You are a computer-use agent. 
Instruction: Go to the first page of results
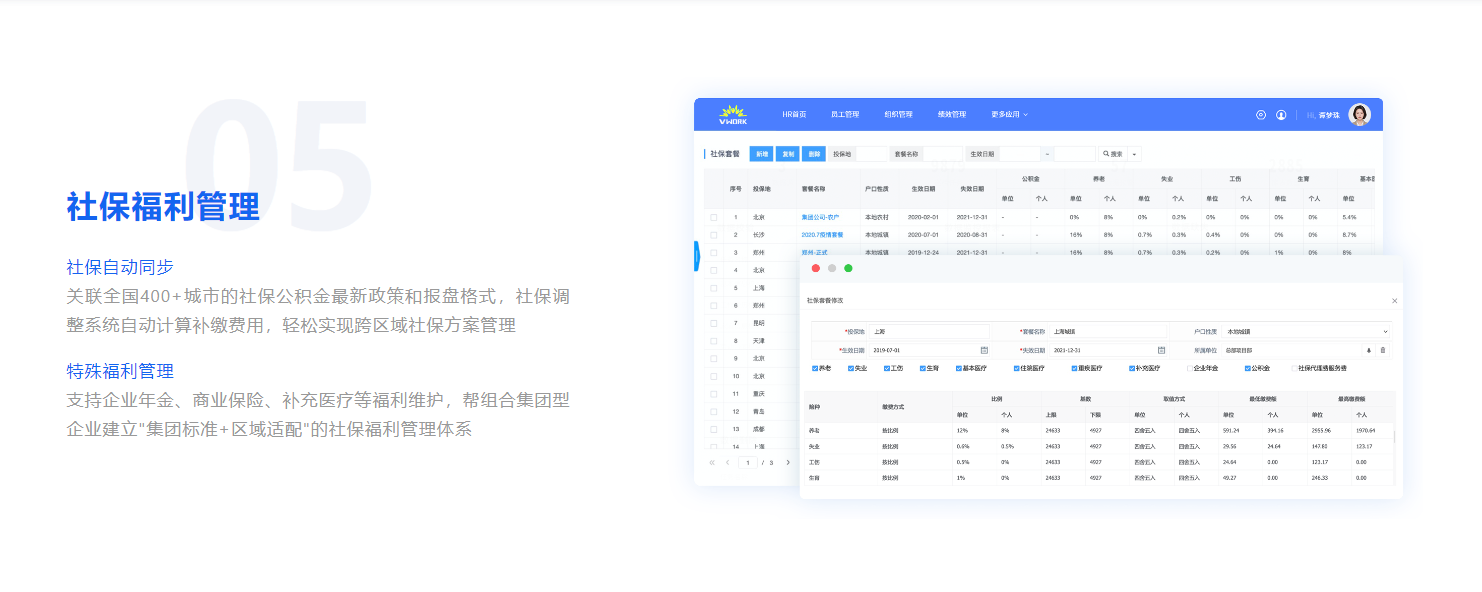pyautogui.click(x=712, y=462)
